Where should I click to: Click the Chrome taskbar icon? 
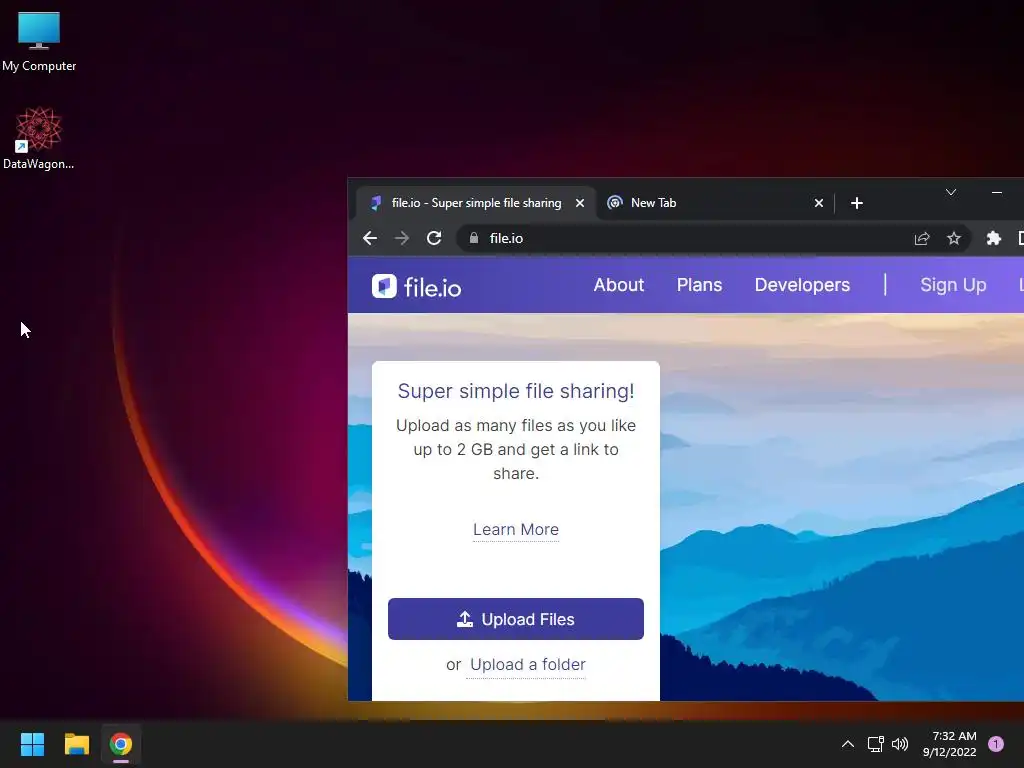121,744
